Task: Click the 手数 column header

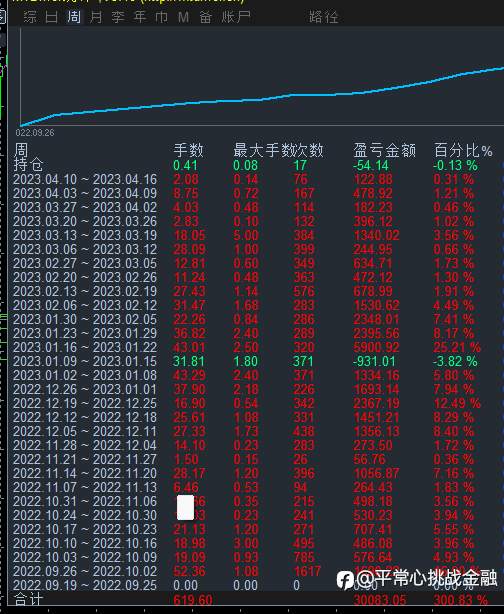Action: click(x=188, y=150)
